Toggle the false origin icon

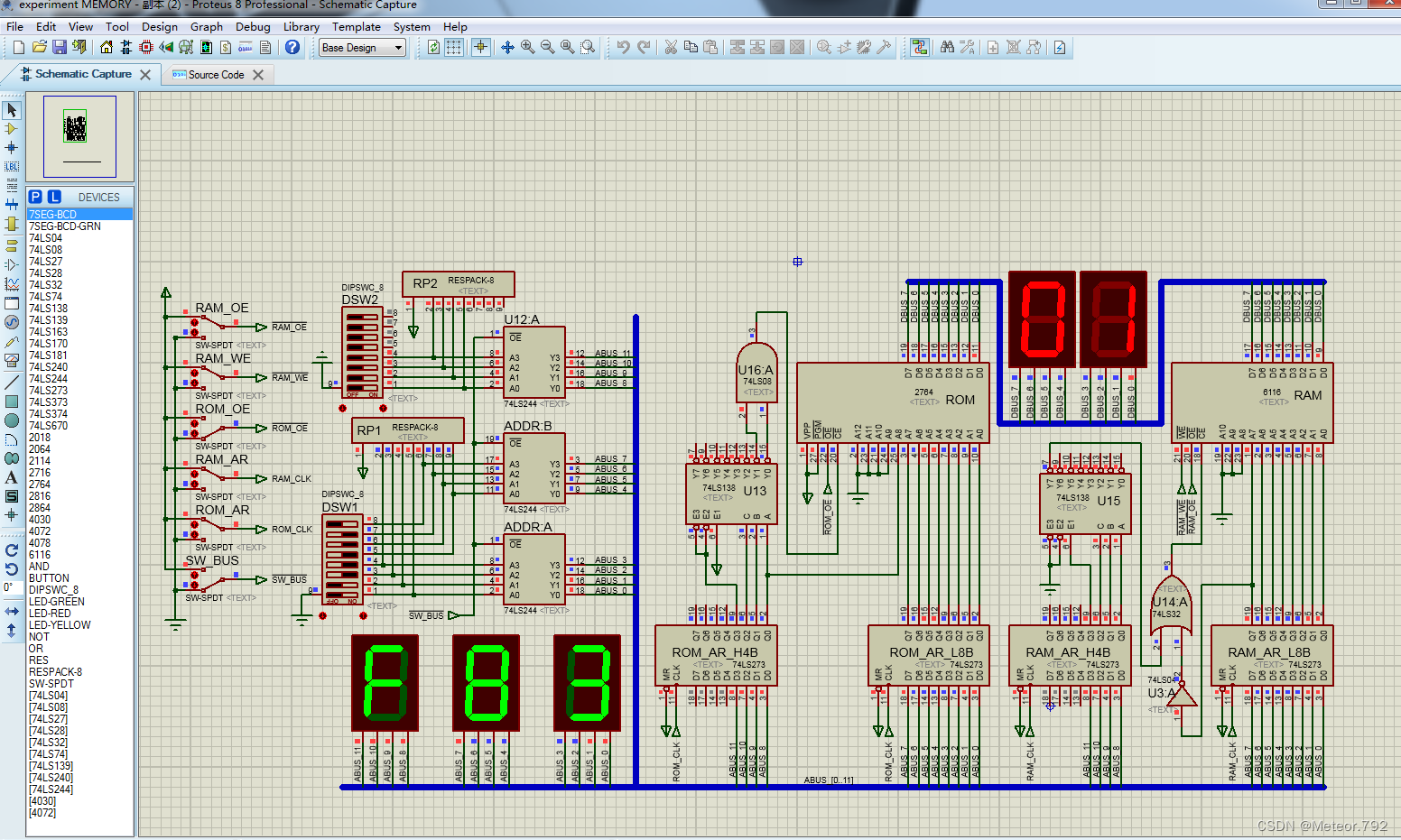tap(481, 47)
